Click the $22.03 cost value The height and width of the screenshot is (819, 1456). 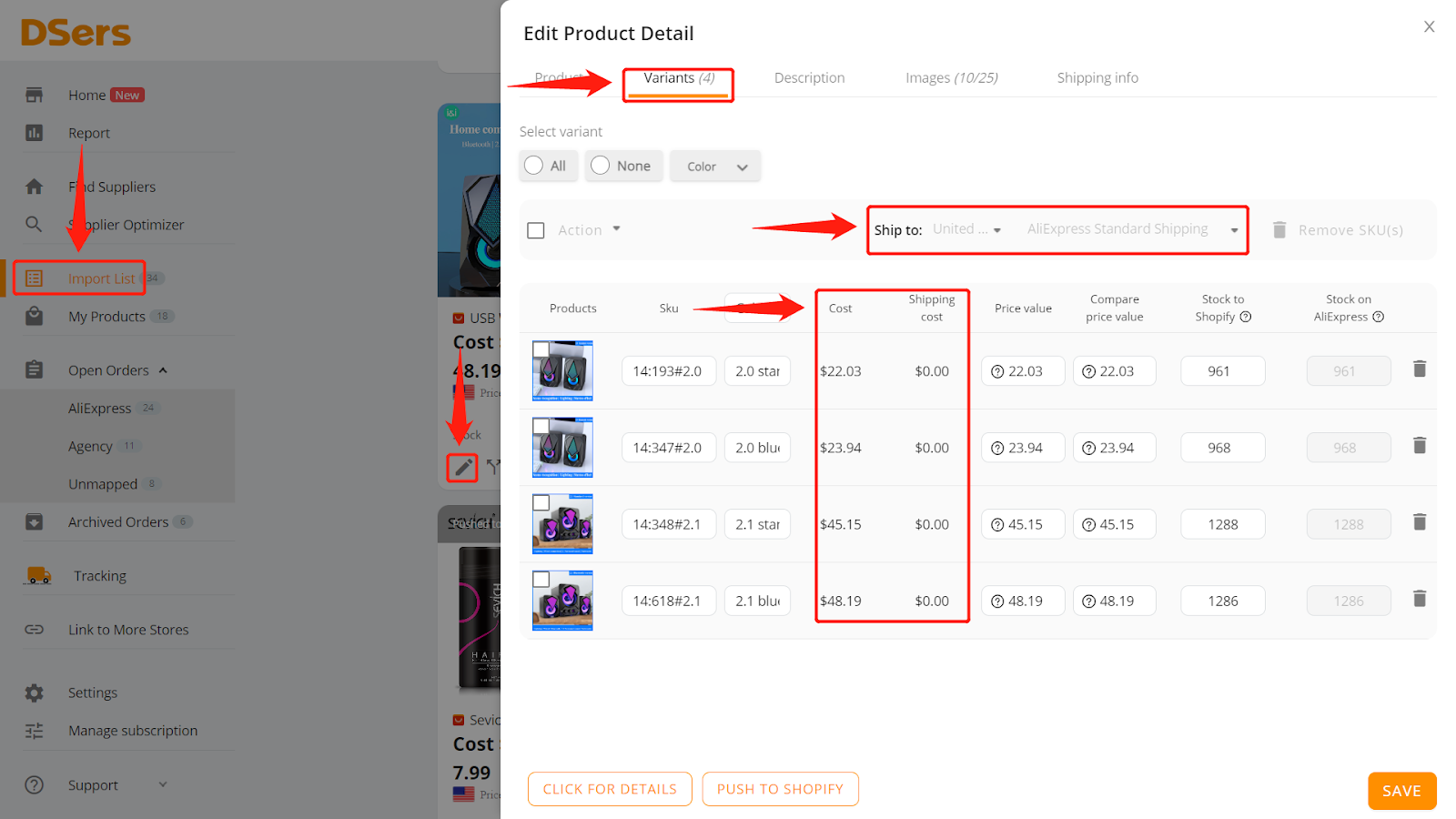coord(841,371)
